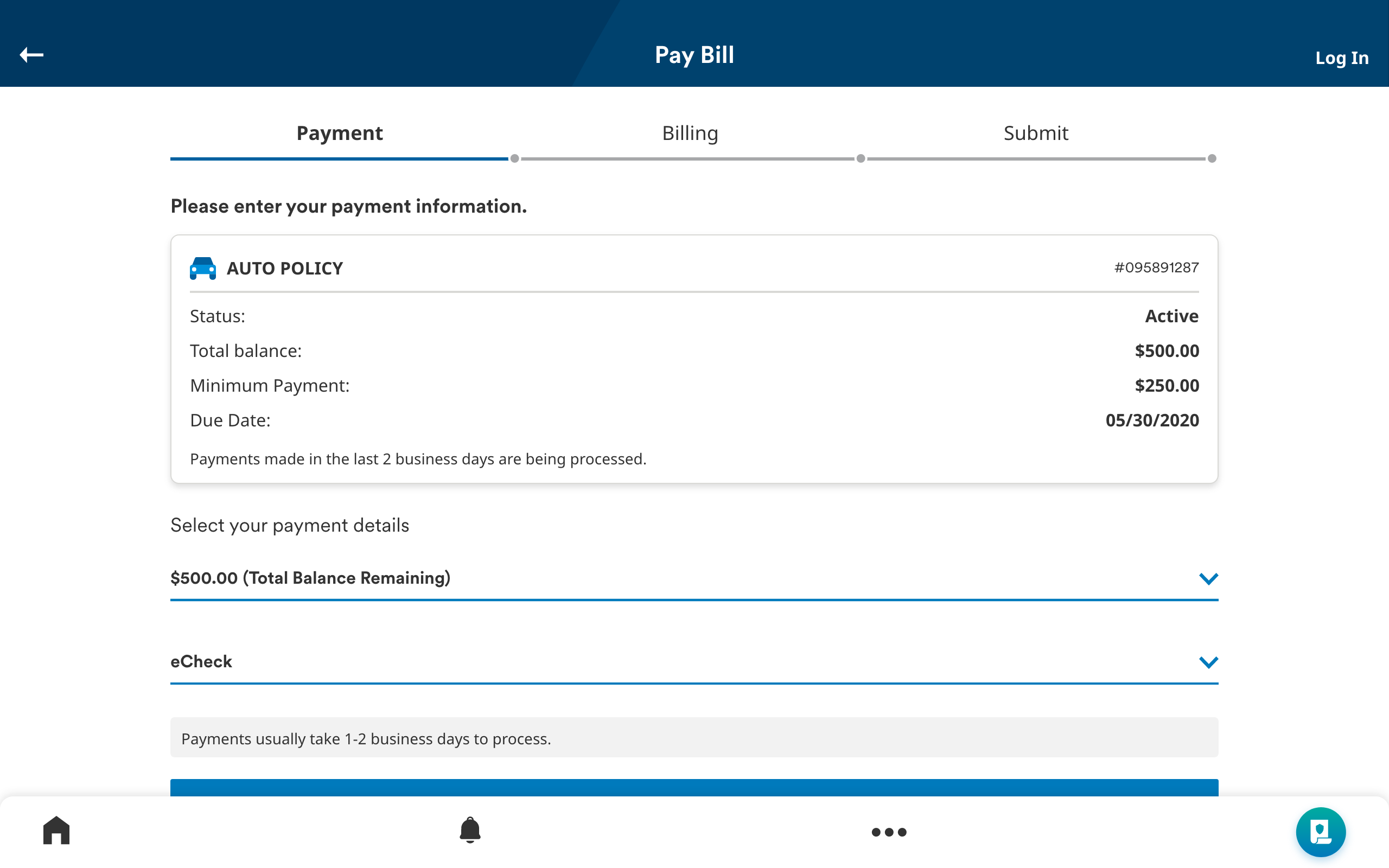Switch to the Billing step tab
Screen dimensions: 1389x868
pyautogui.click(x=690, y=133)
